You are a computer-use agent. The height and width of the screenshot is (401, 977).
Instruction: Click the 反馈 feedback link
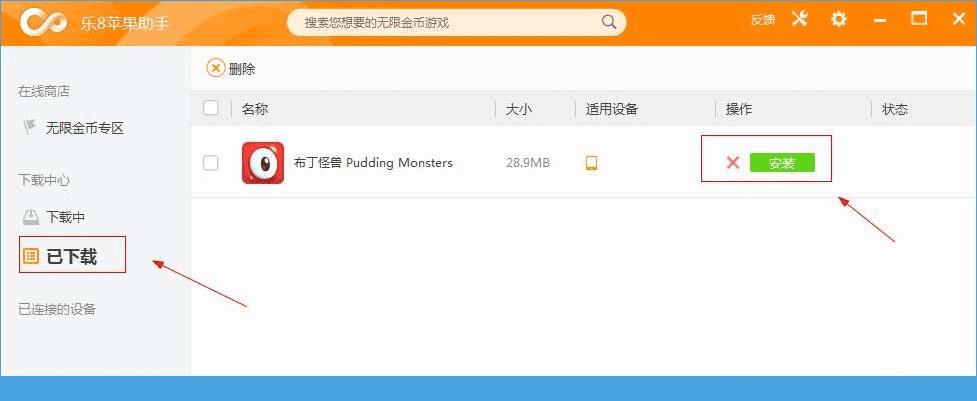coord(763,20)
